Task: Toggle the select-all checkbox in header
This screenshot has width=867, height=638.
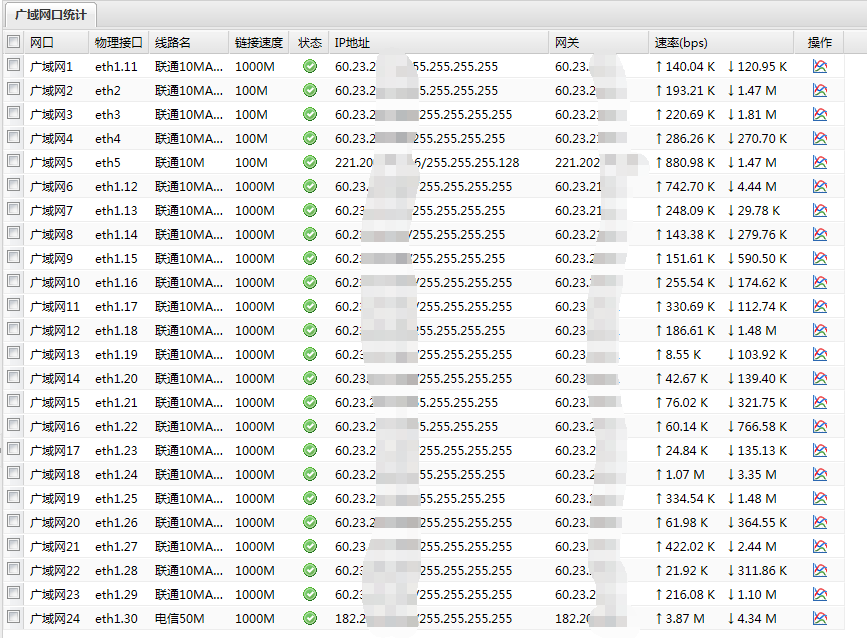Action: tap(13, 42)
